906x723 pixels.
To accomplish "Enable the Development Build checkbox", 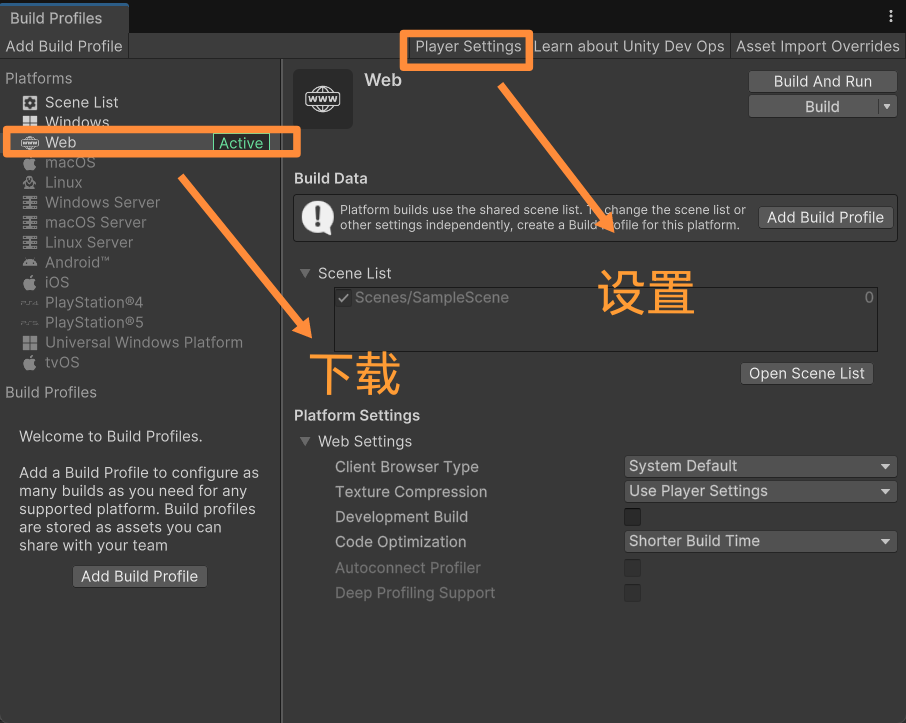I will [632, 517].
